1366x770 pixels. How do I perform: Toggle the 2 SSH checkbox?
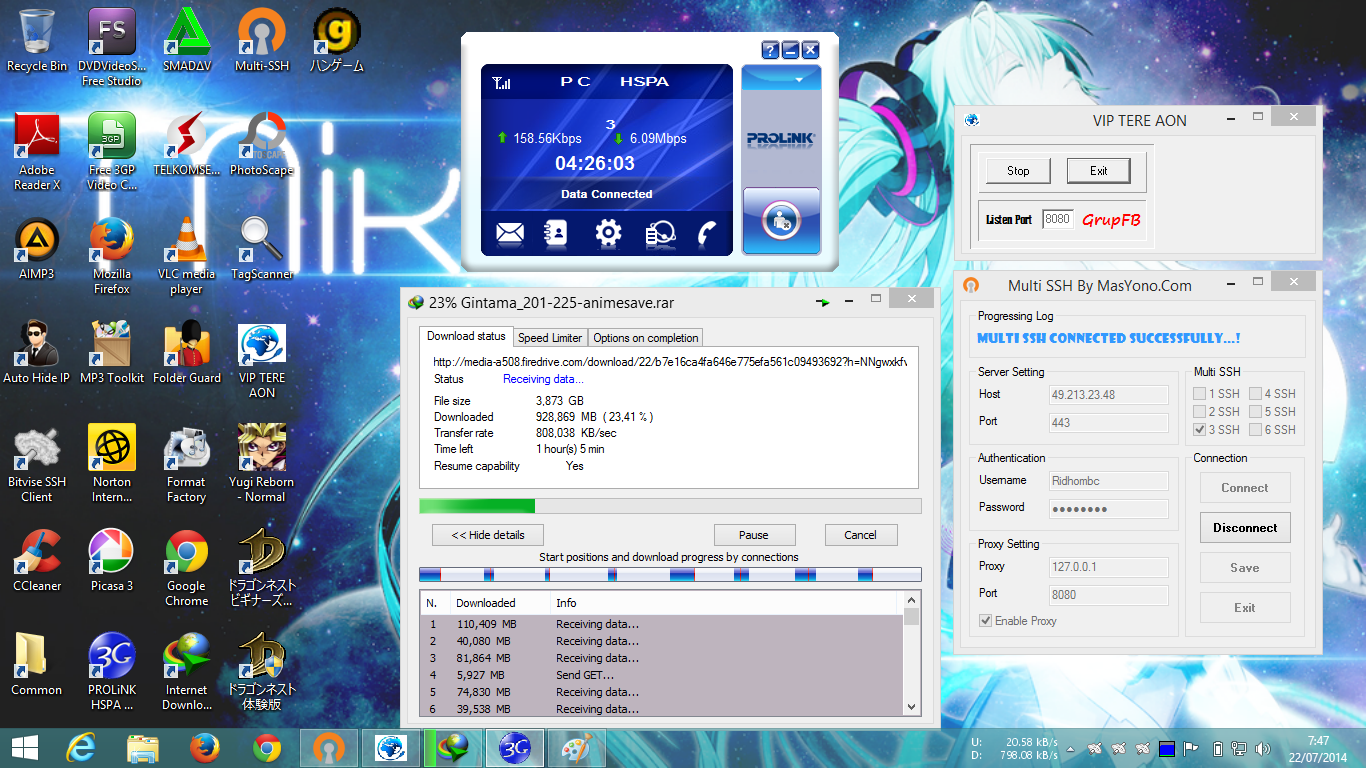(x=1199, y=412)
